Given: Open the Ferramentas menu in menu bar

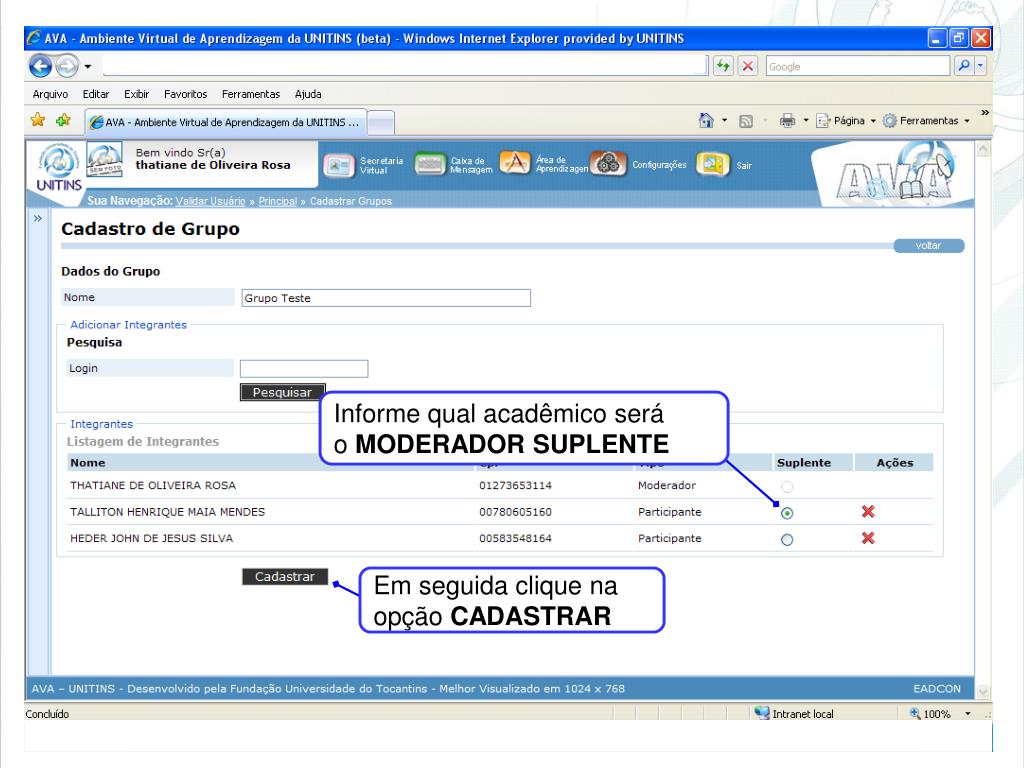Looking at the screenshot, I should (251, 94).
